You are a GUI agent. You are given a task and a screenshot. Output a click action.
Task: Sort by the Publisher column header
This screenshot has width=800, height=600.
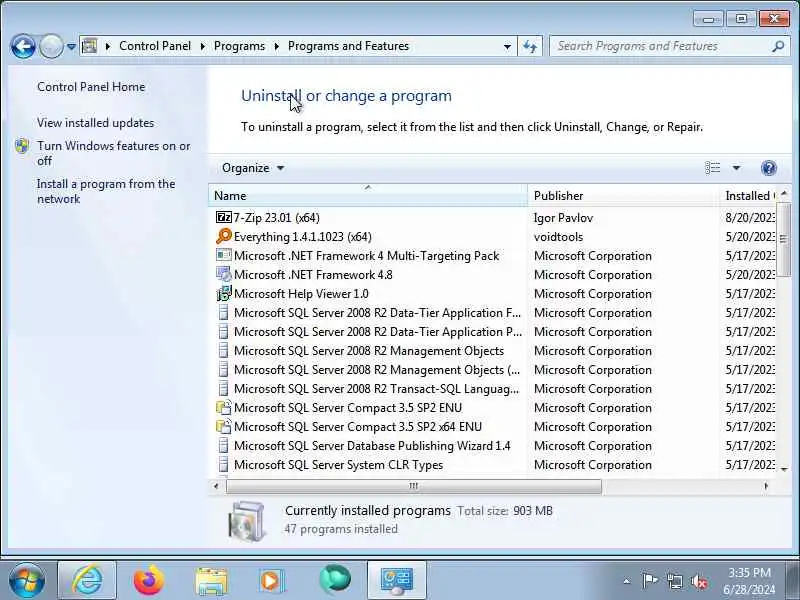click(623, 195)
